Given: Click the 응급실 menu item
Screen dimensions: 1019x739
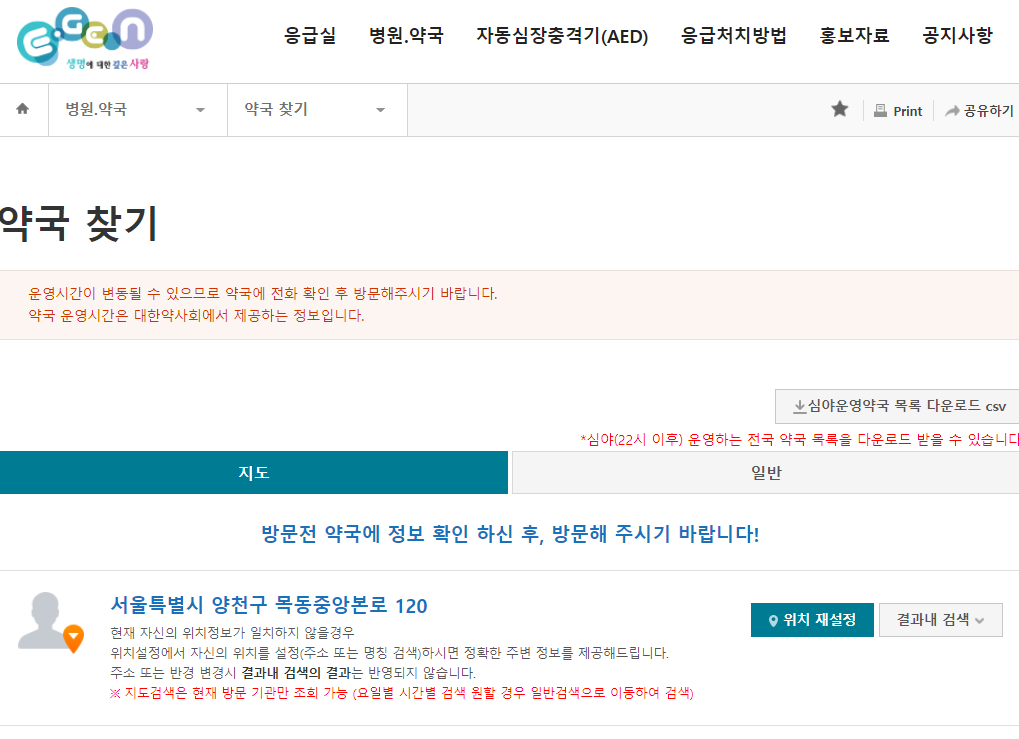Looking at the screenshot, I should (x=308, y=35).
